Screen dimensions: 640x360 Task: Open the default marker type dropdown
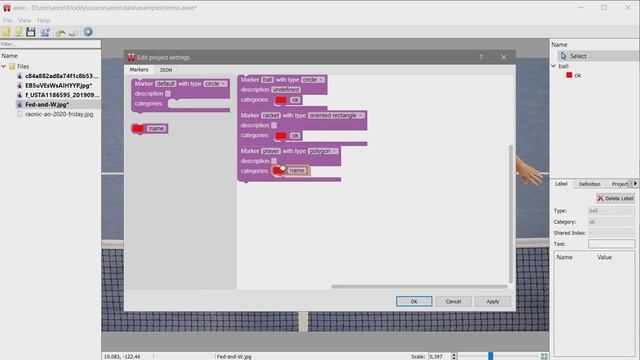tap(215, 84)
